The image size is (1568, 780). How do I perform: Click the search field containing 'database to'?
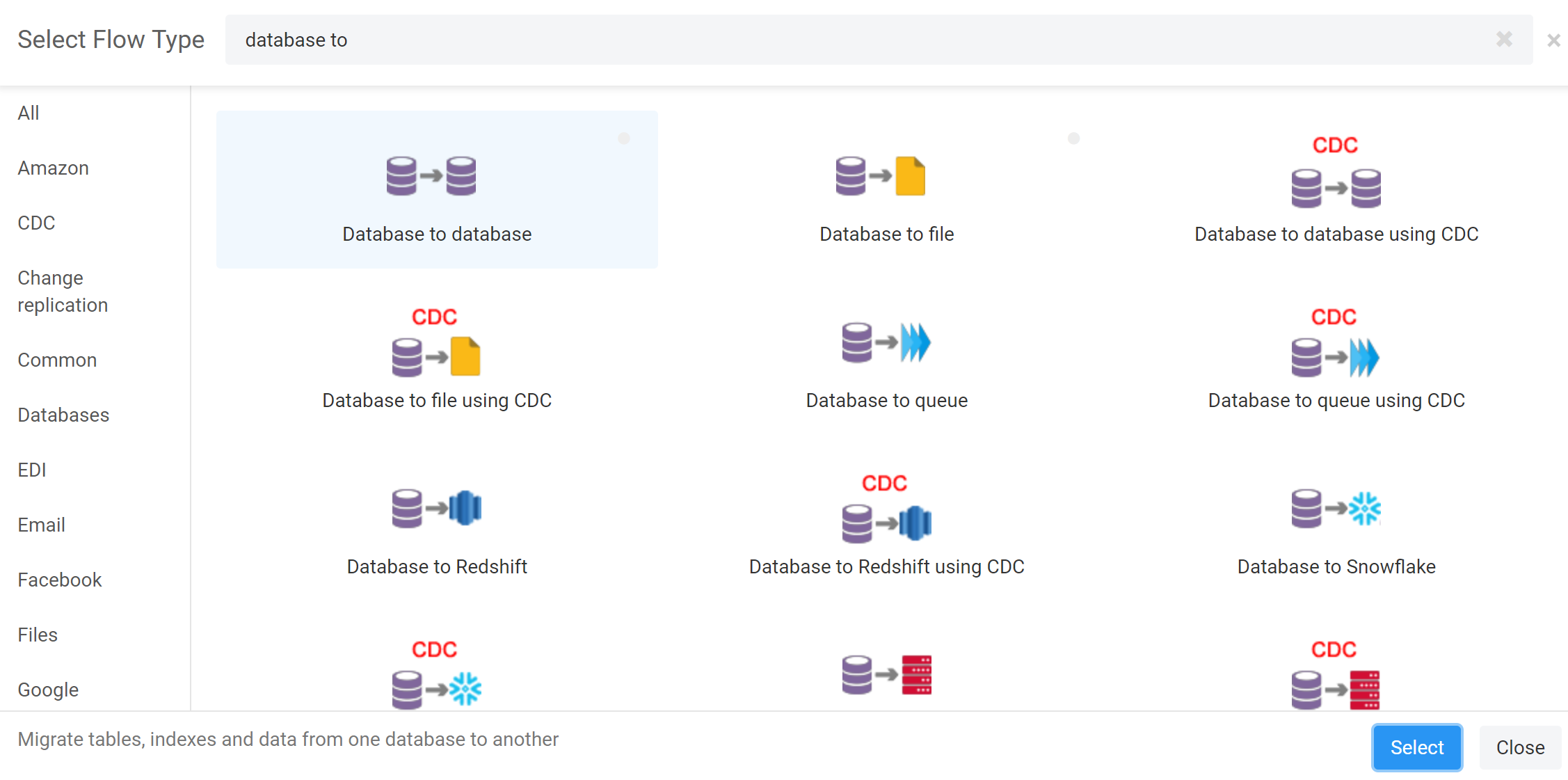tap(879, 40)
